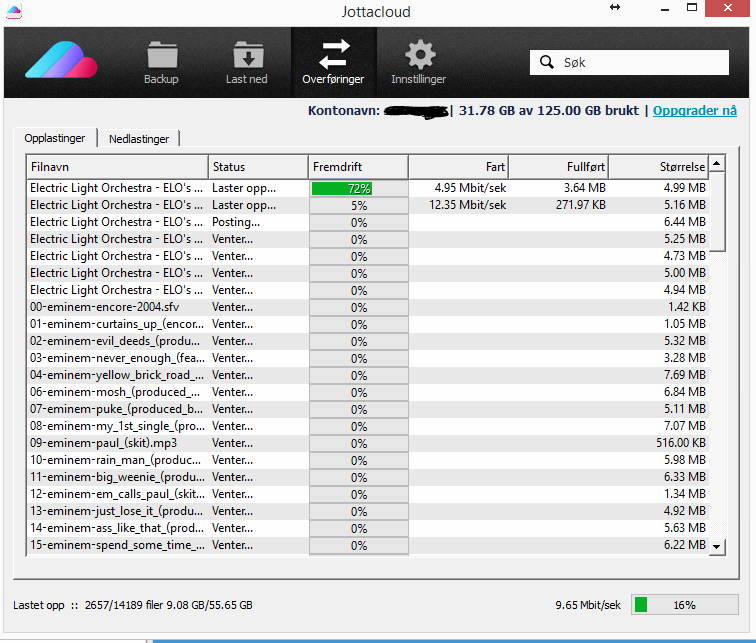Select row 02-eminem-evil_deeds
756x643 pixels.
tap(368, 341)
